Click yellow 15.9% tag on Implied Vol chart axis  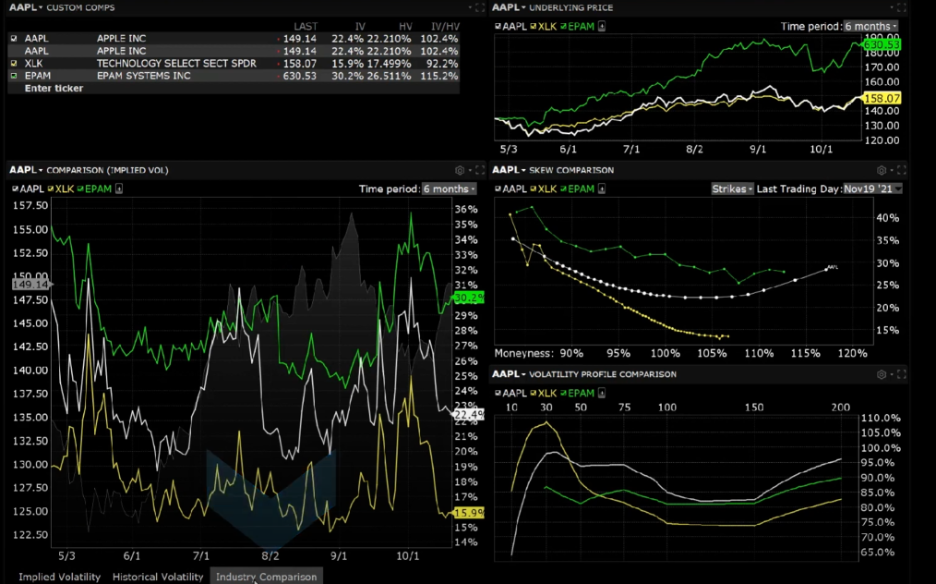click(469, 513)
